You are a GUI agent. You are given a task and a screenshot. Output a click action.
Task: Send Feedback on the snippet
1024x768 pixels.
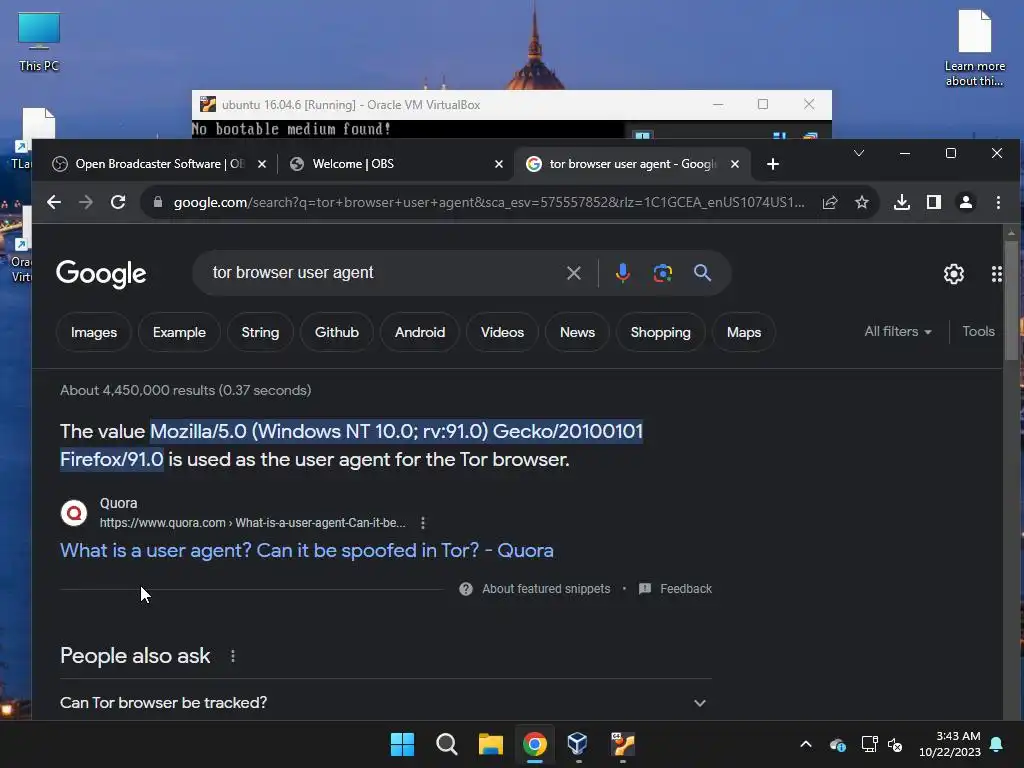click(x=686, y=589)
